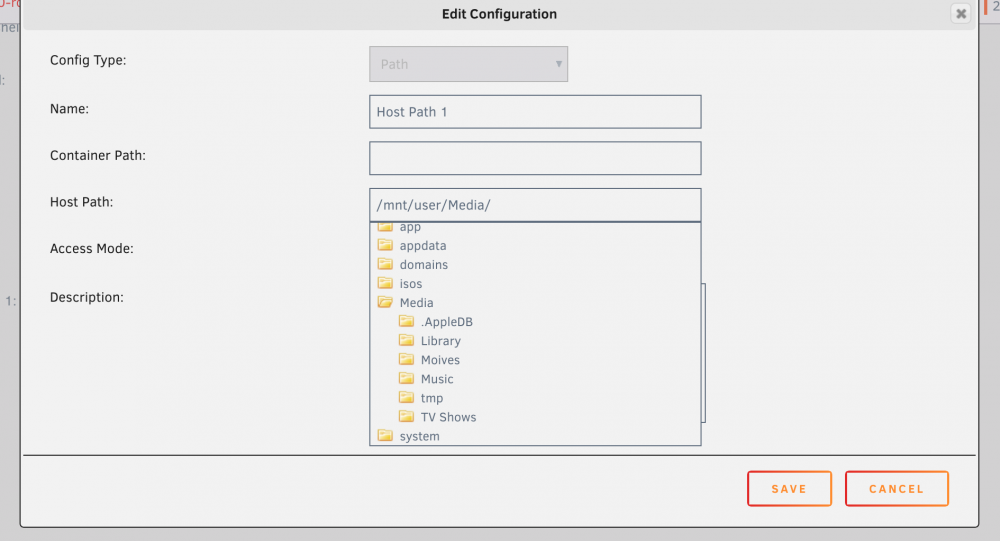Choose the tmp subfolder name
The width and height of the screenshot is (1000, 541).
[432, 399]
